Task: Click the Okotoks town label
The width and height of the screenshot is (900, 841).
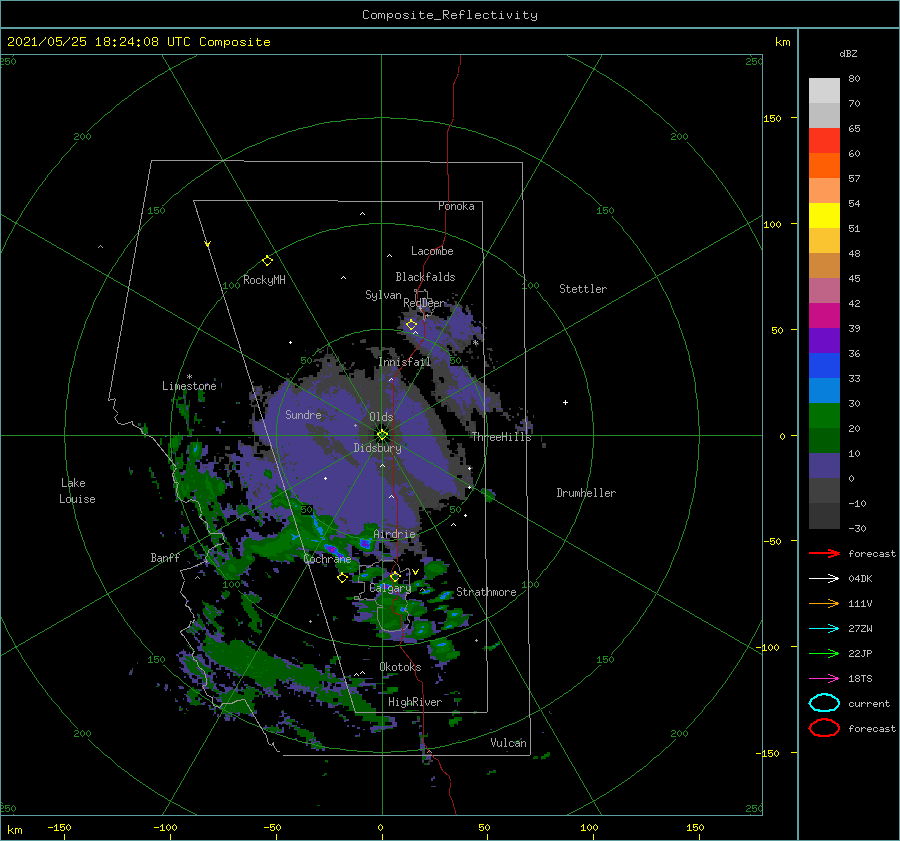Action: tap(400, 667)
